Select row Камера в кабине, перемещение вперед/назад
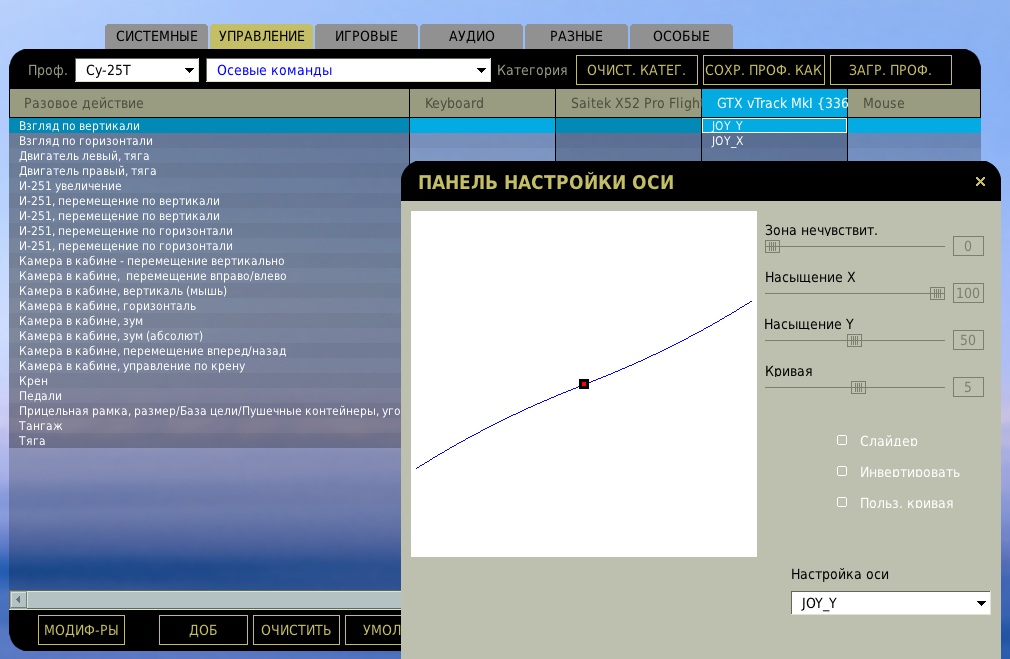Screen dimensions: 1010x659 coord(206,351)
